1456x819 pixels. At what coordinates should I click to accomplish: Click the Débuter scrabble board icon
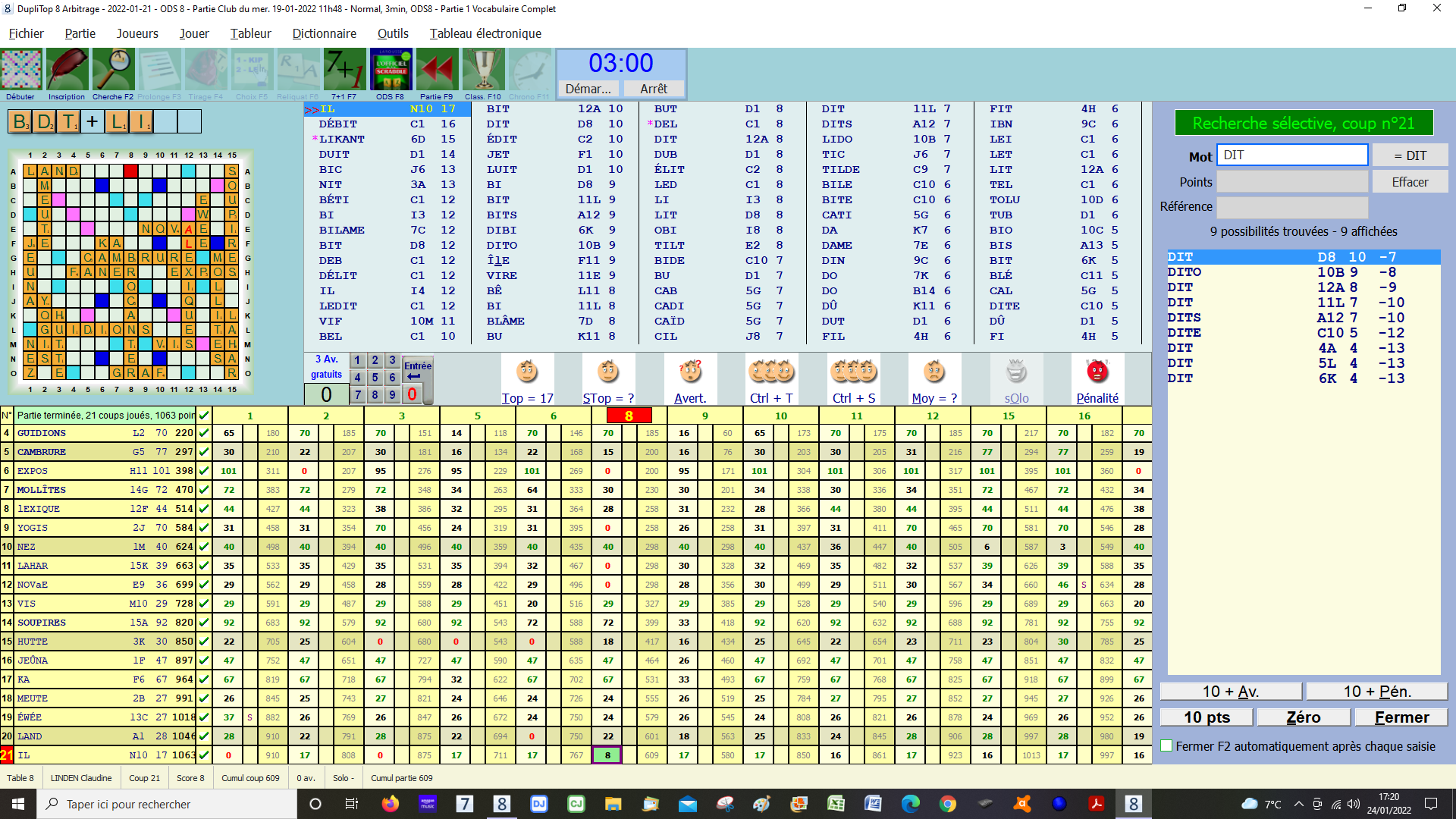pyautogui.click(x=21, y=71)
